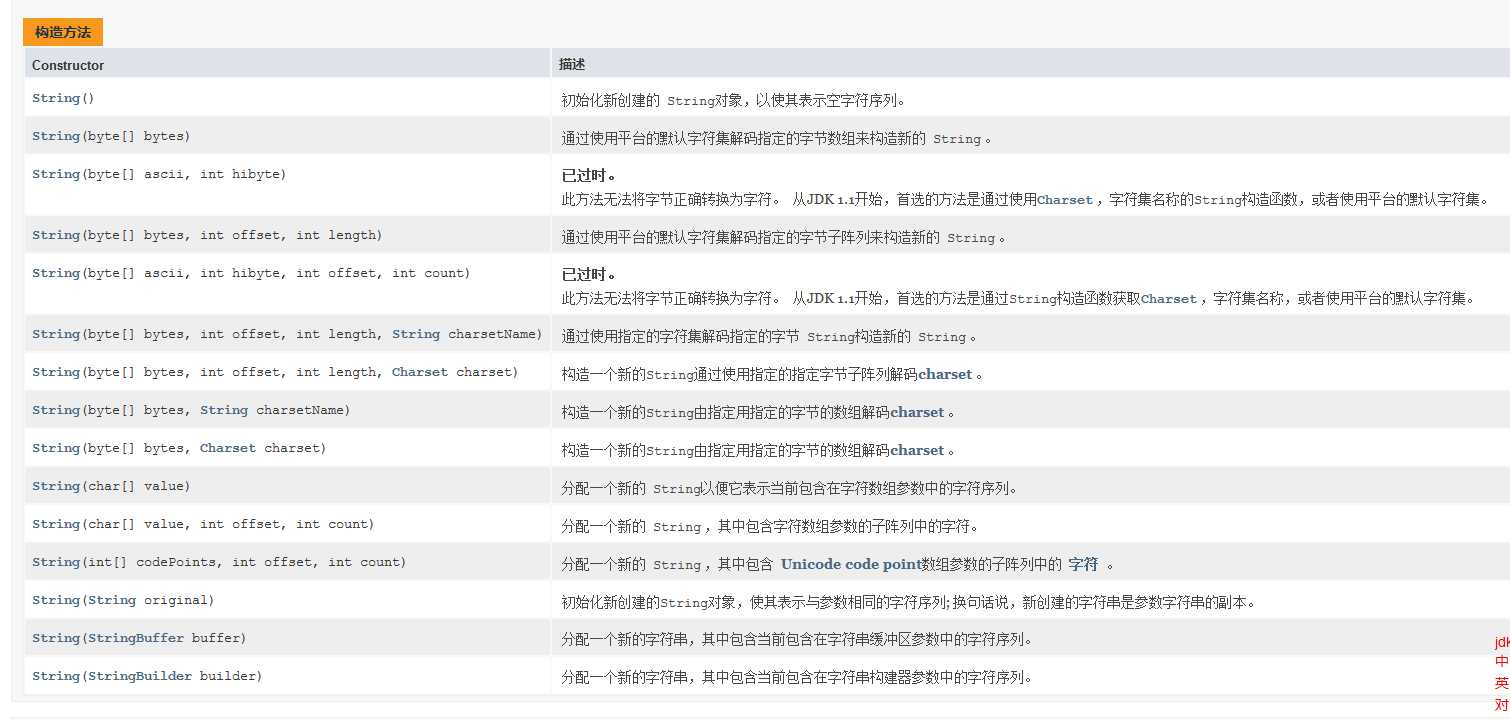Click the 描述 column header
The width and height of the screenshot is (1510, 720).
572,64
